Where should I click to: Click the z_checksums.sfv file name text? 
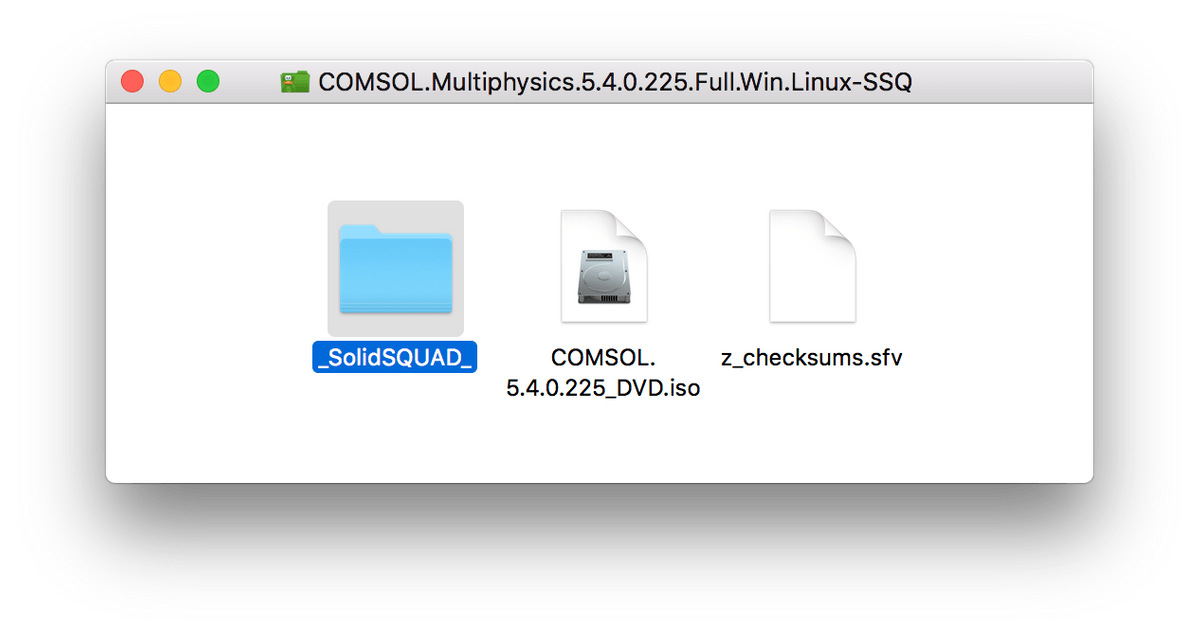(x=812, y=357)
